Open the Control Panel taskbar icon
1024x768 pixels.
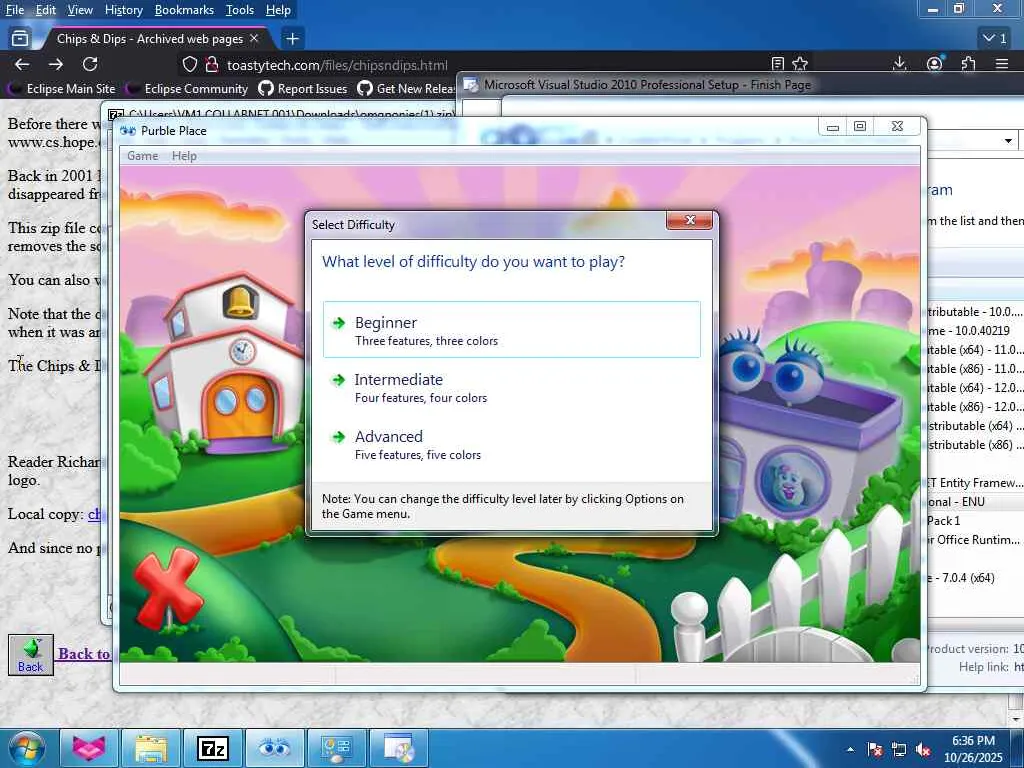(x=336, y=748)
